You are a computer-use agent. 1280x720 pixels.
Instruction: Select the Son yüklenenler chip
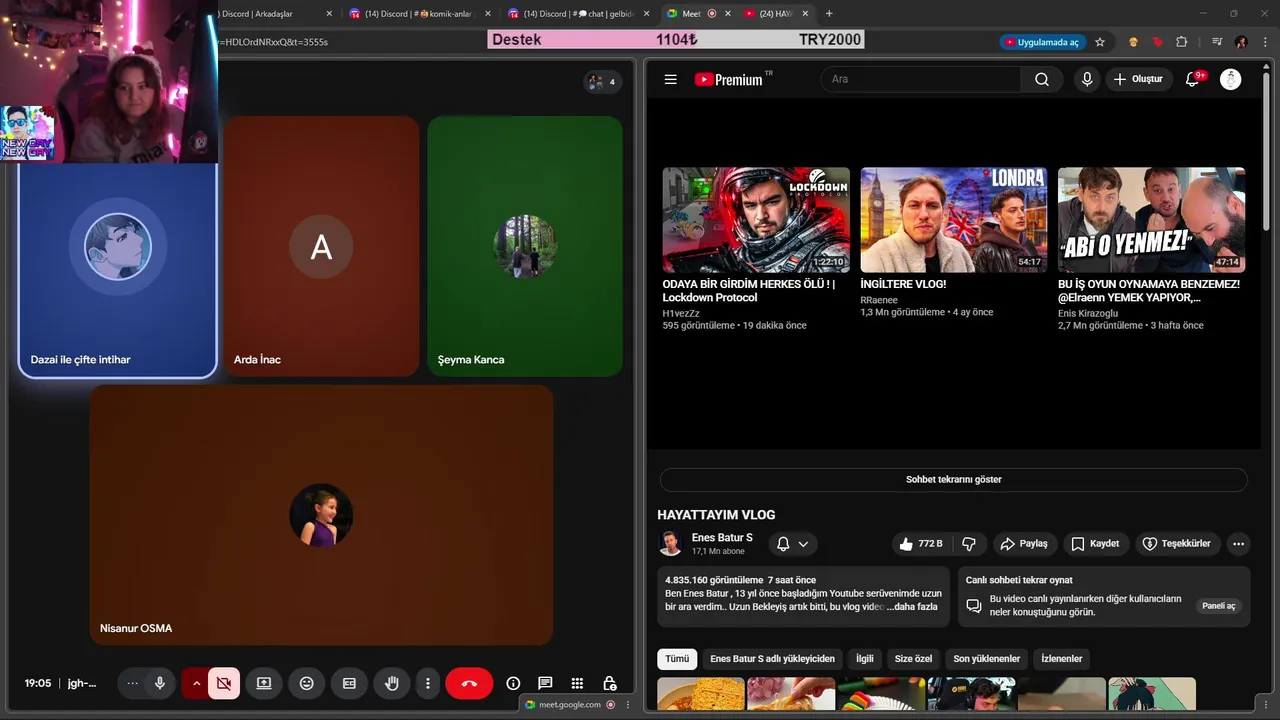[987, 659]
